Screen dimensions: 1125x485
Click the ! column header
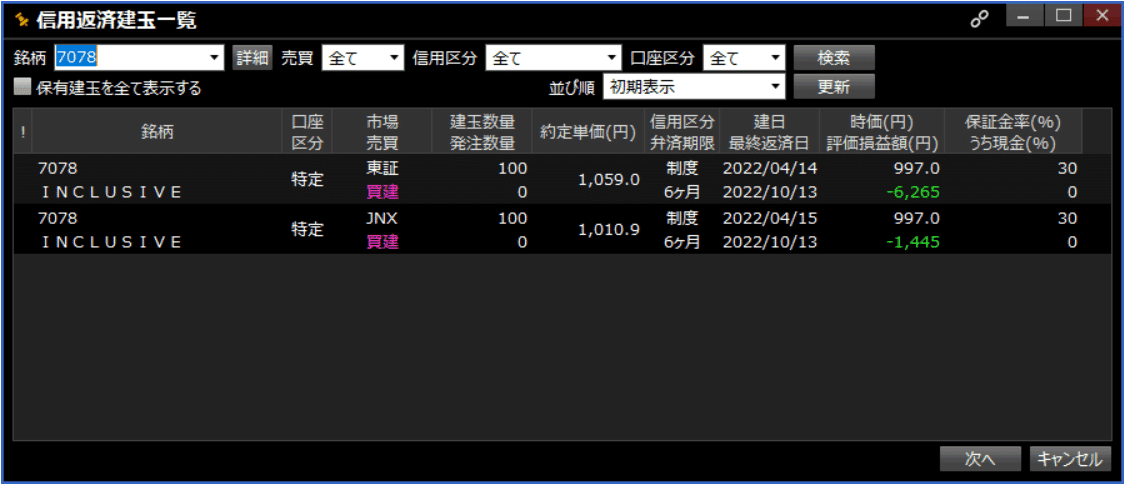[x=23, y=131]
